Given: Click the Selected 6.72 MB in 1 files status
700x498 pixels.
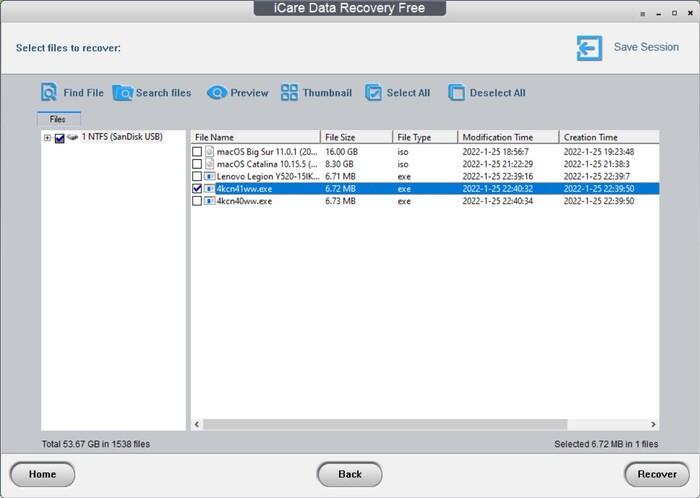Looking at the screenshot, I should (x=606, y=444).
